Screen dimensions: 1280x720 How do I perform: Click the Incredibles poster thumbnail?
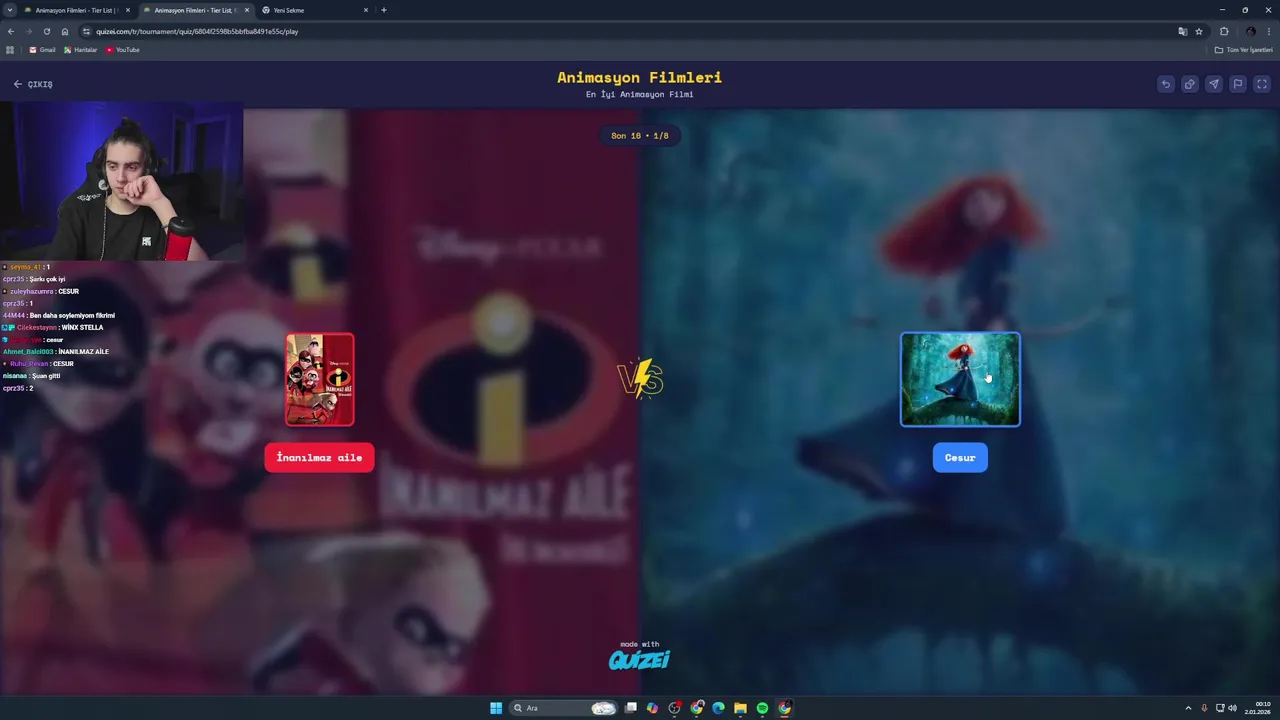(320, 380)
